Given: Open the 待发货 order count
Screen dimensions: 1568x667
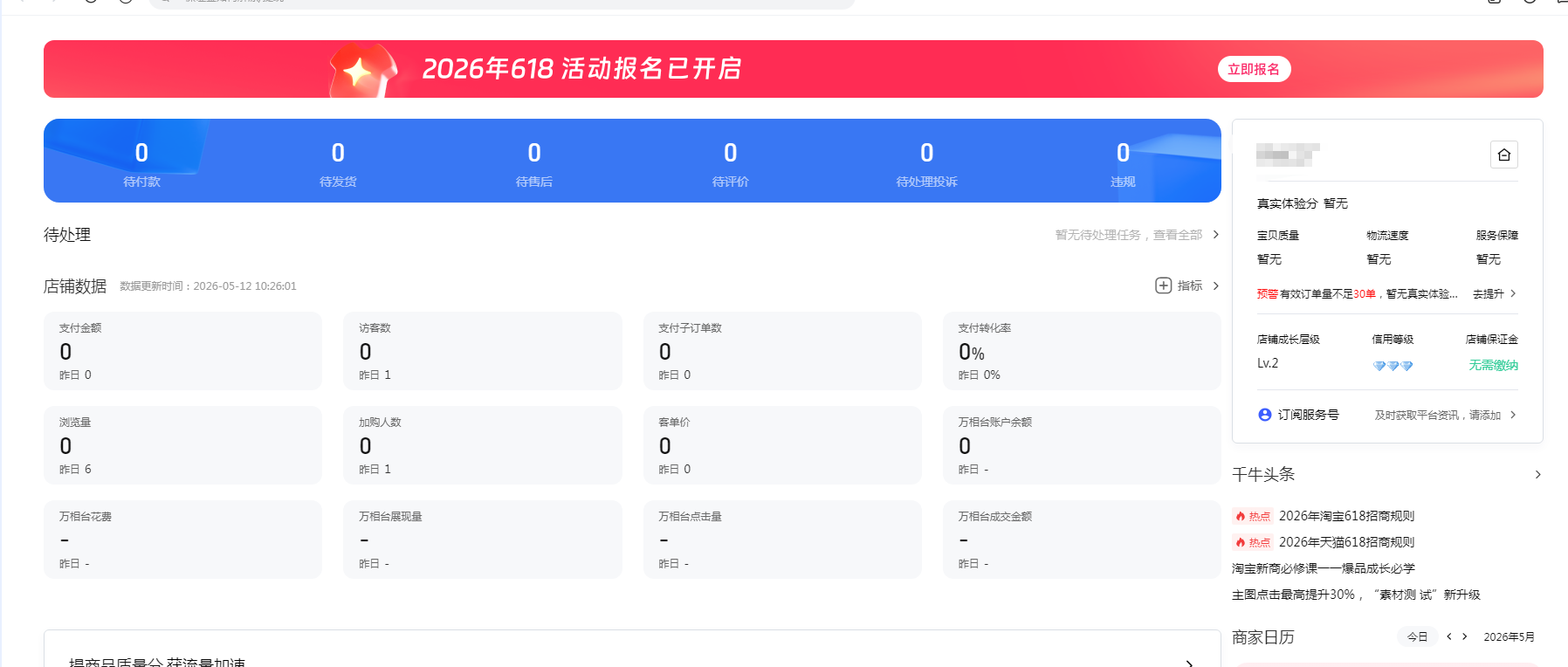Looking at the screenshot, I should click(338, 164).
